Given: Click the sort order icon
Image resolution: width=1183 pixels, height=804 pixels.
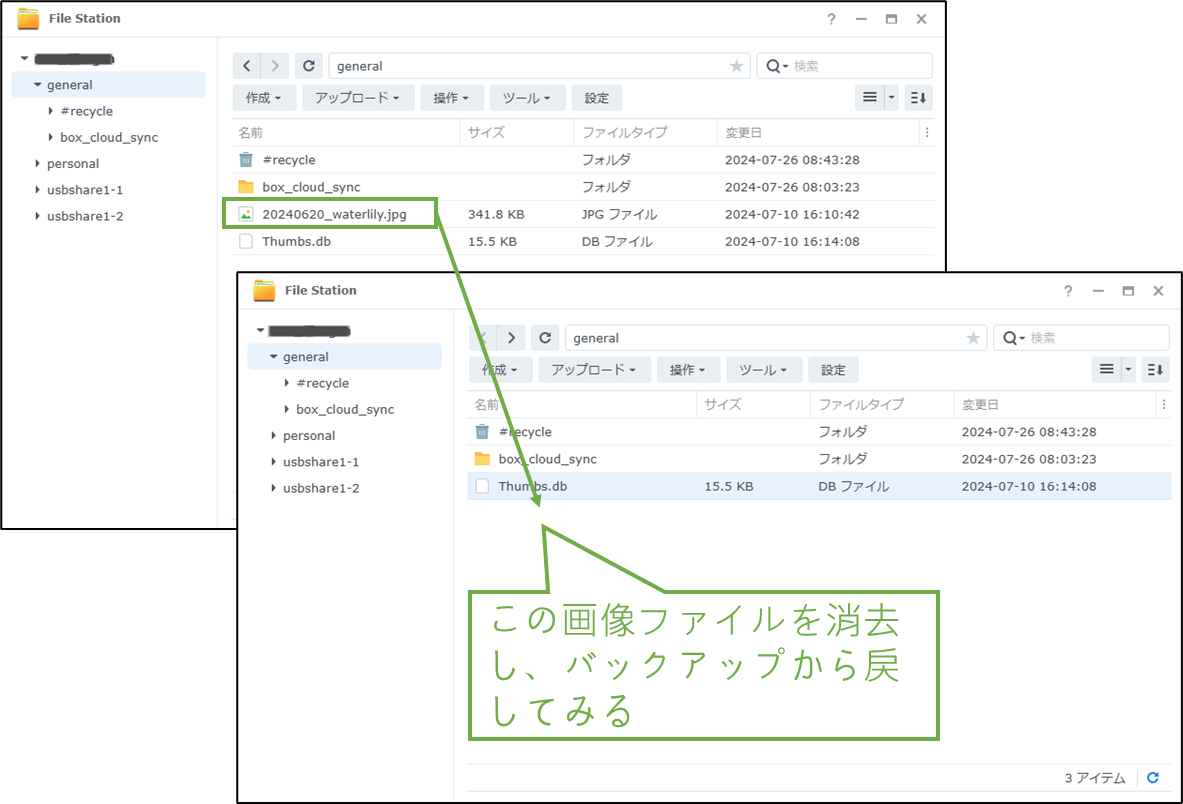Looking at the screenshot, I should tap(919, 97).
